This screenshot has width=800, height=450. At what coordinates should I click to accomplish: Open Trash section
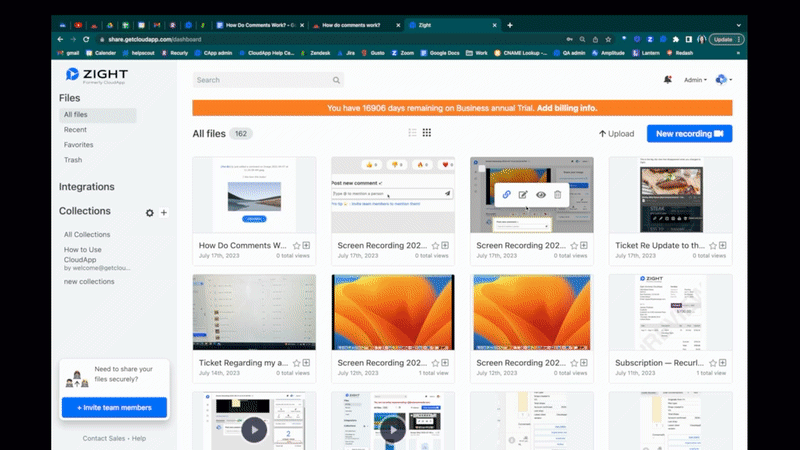tap(73, 160)
